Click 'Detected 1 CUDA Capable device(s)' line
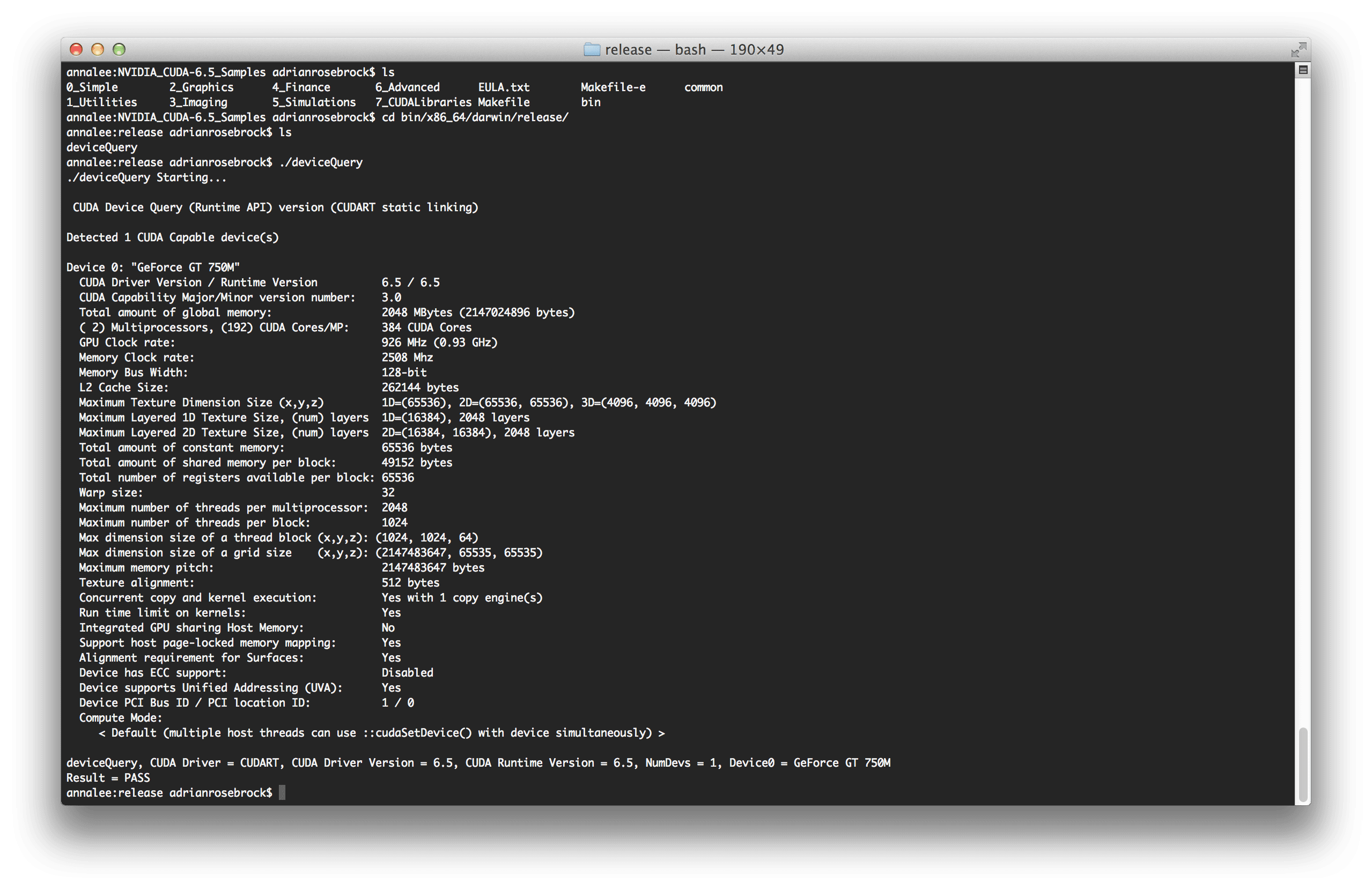The height and width of the screenshot is (890, 1372). point(172,237)
